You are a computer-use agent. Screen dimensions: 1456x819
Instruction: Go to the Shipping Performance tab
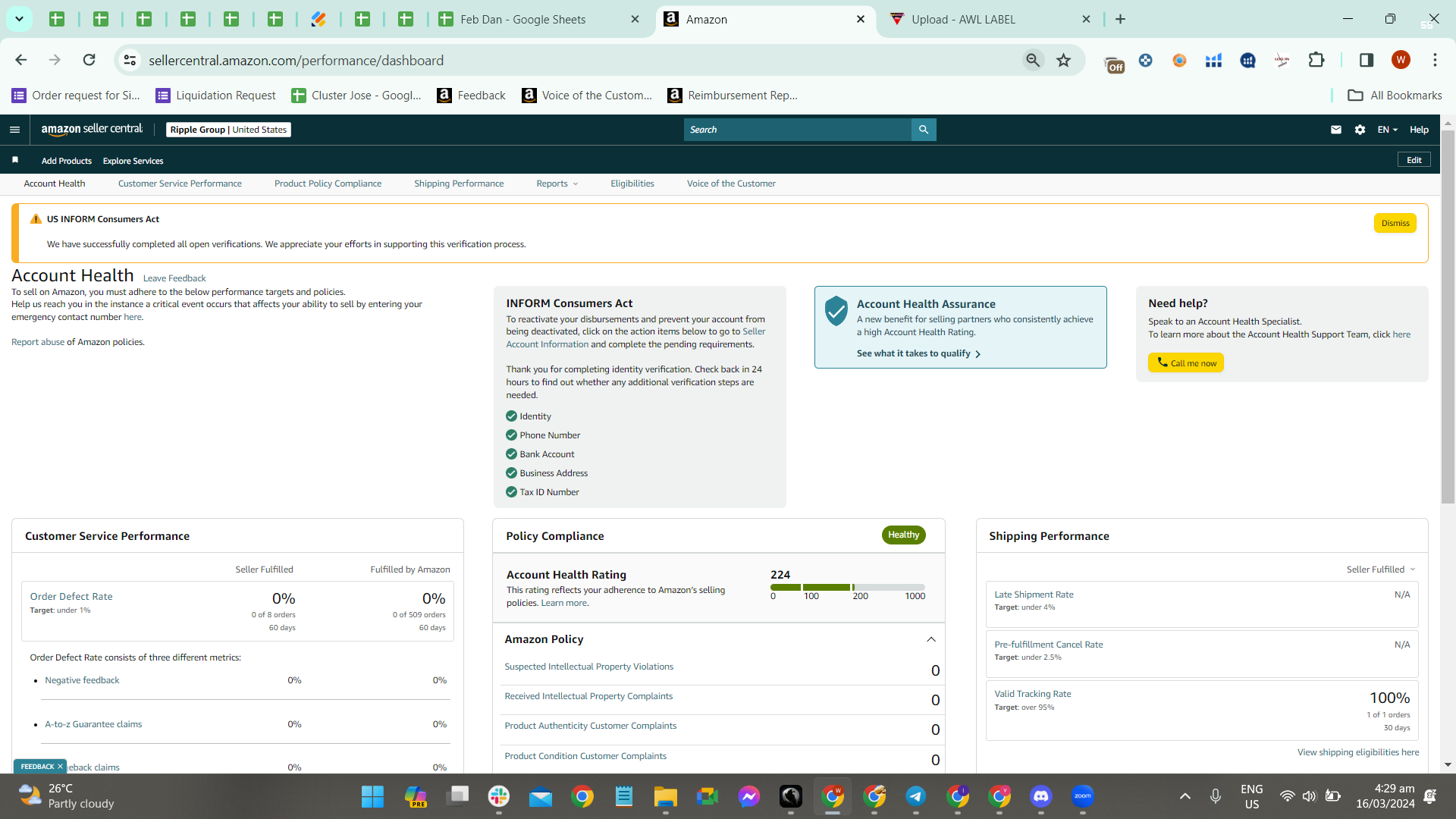point(459,184)
